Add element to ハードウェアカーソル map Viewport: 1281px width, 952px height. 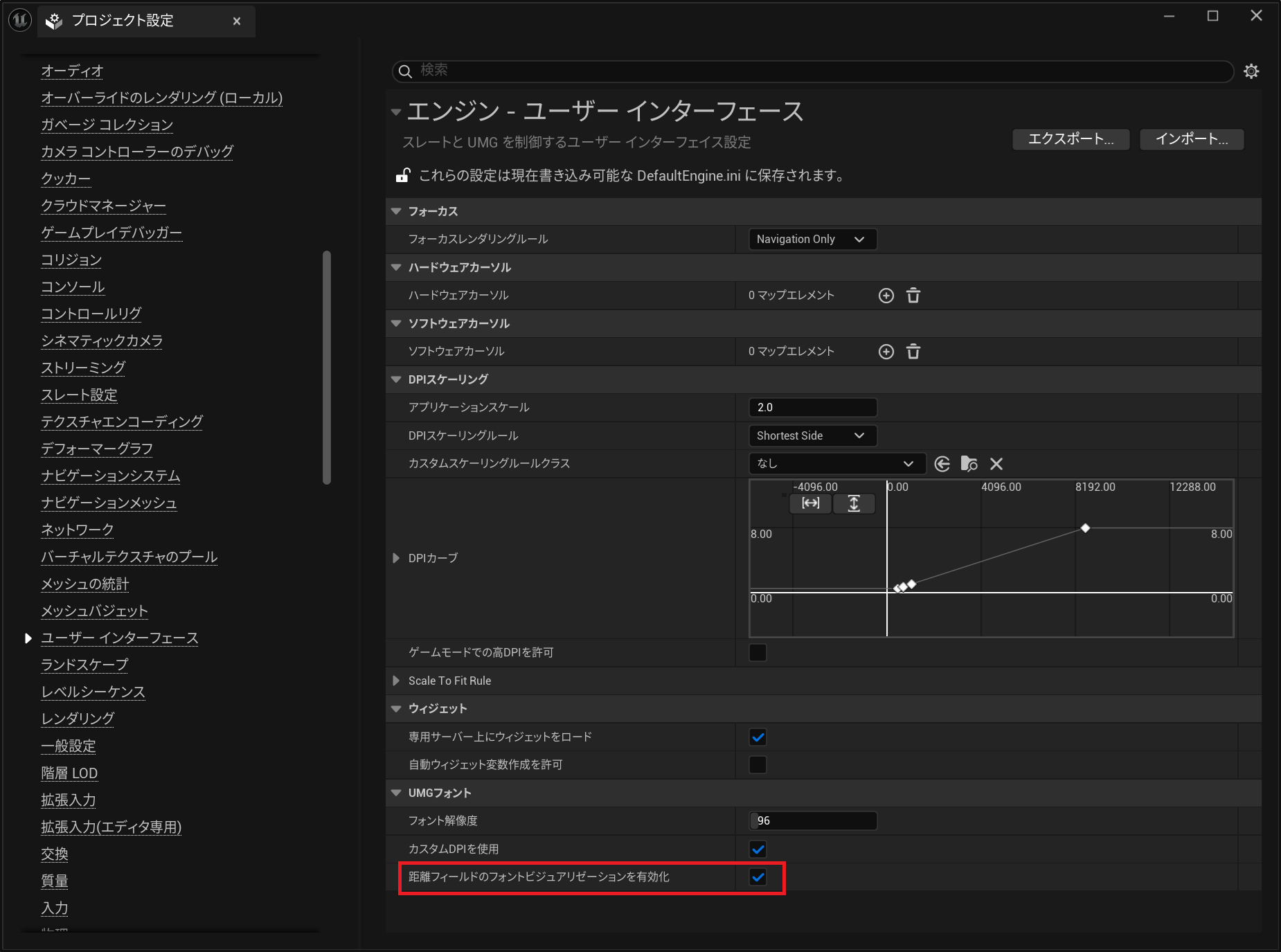[x=886, y=296]
